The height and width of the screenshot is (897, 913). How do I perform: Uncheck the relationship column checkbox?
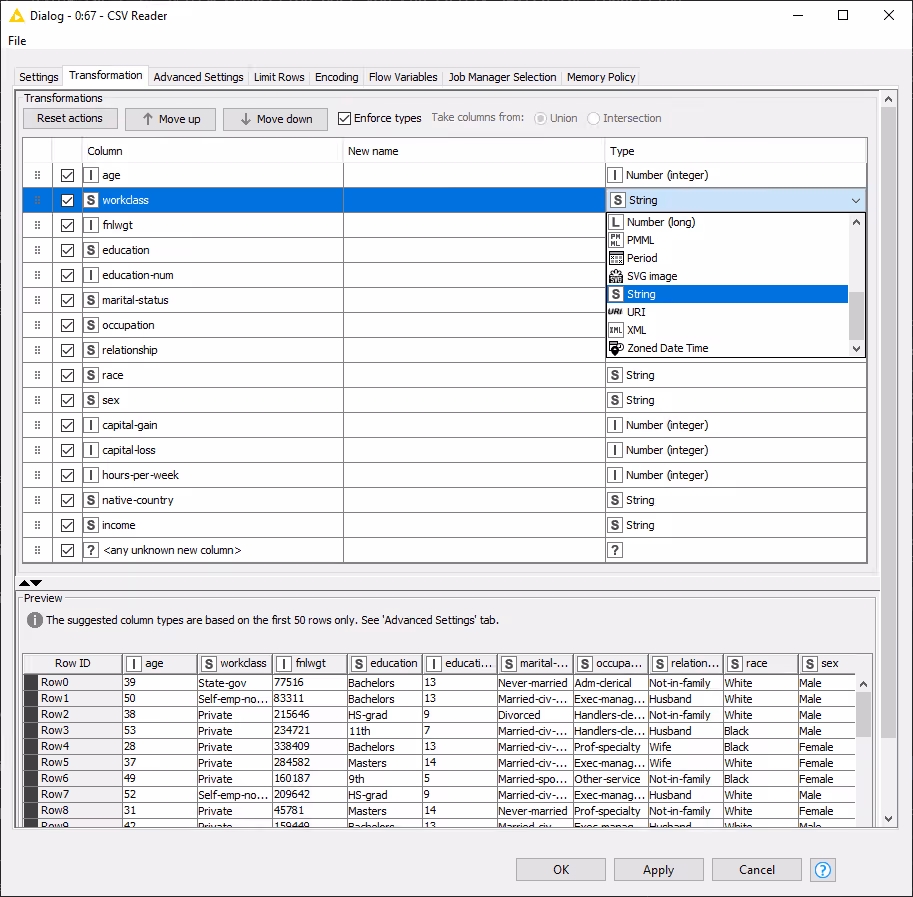pyautogui.click(x=68, y=350)
